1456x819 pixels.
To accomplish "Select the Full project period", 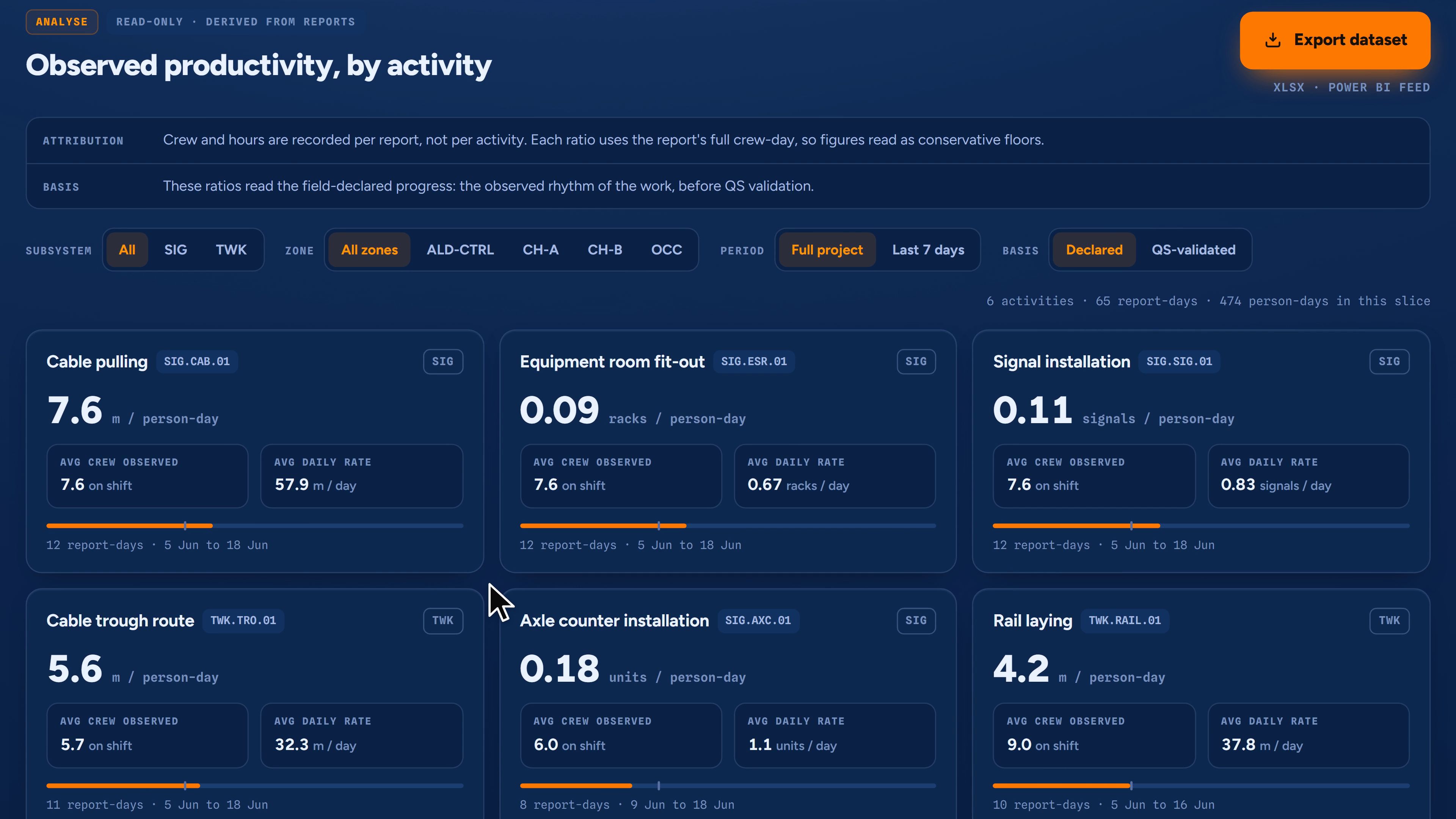I will pos(827,250).
